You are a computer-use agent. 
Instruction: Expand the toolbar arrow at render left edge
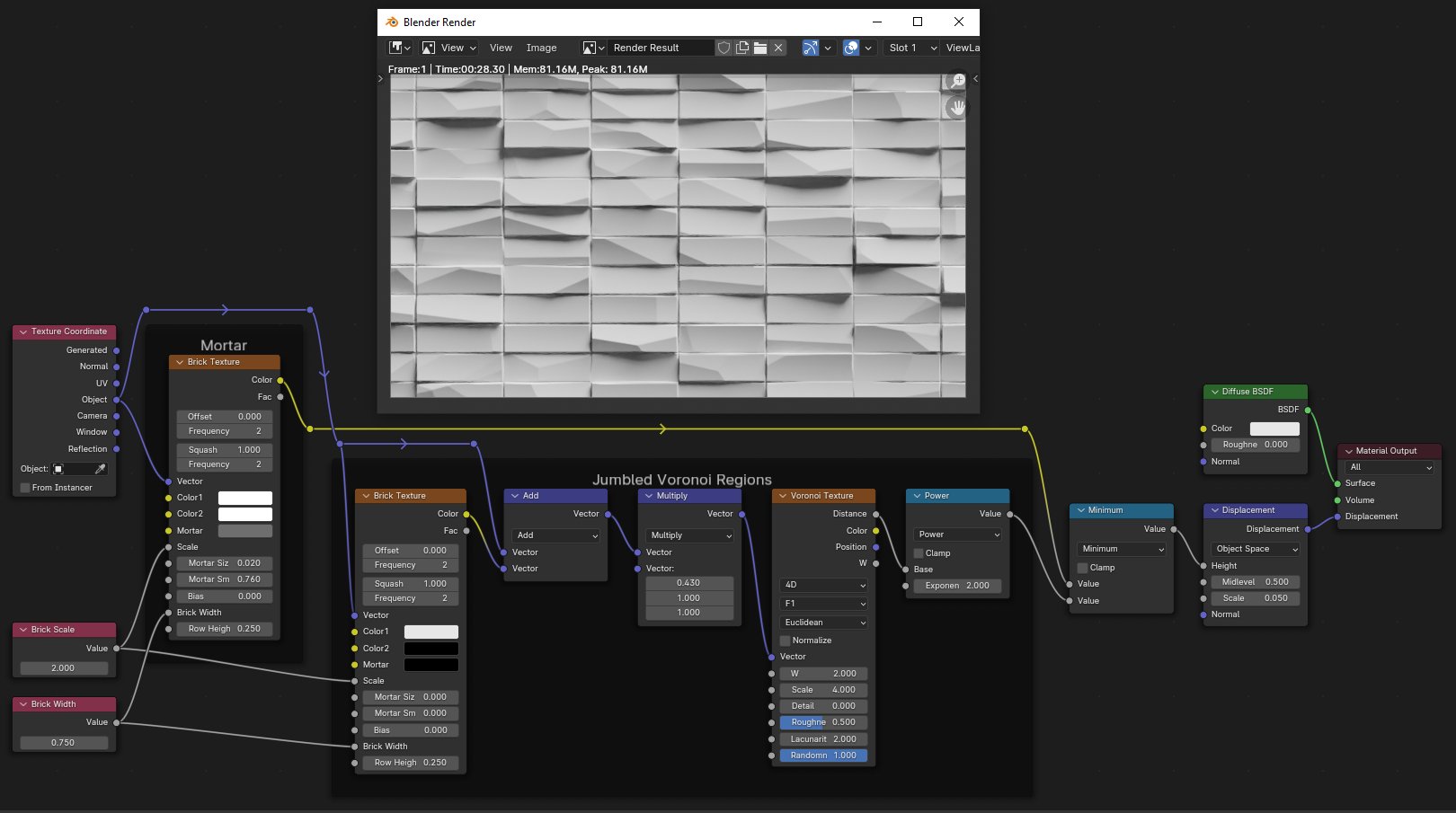pyautogui.click(x=381, y=79)
